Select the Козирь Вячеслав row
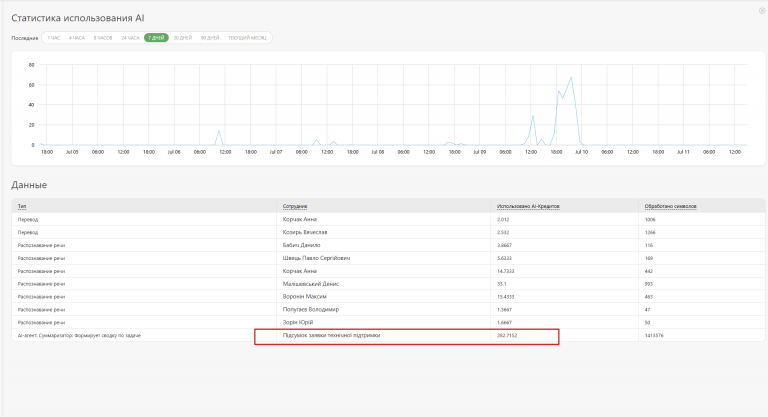Image resolution: width=768 pixels, height=417 pixels. coord(388,232)
